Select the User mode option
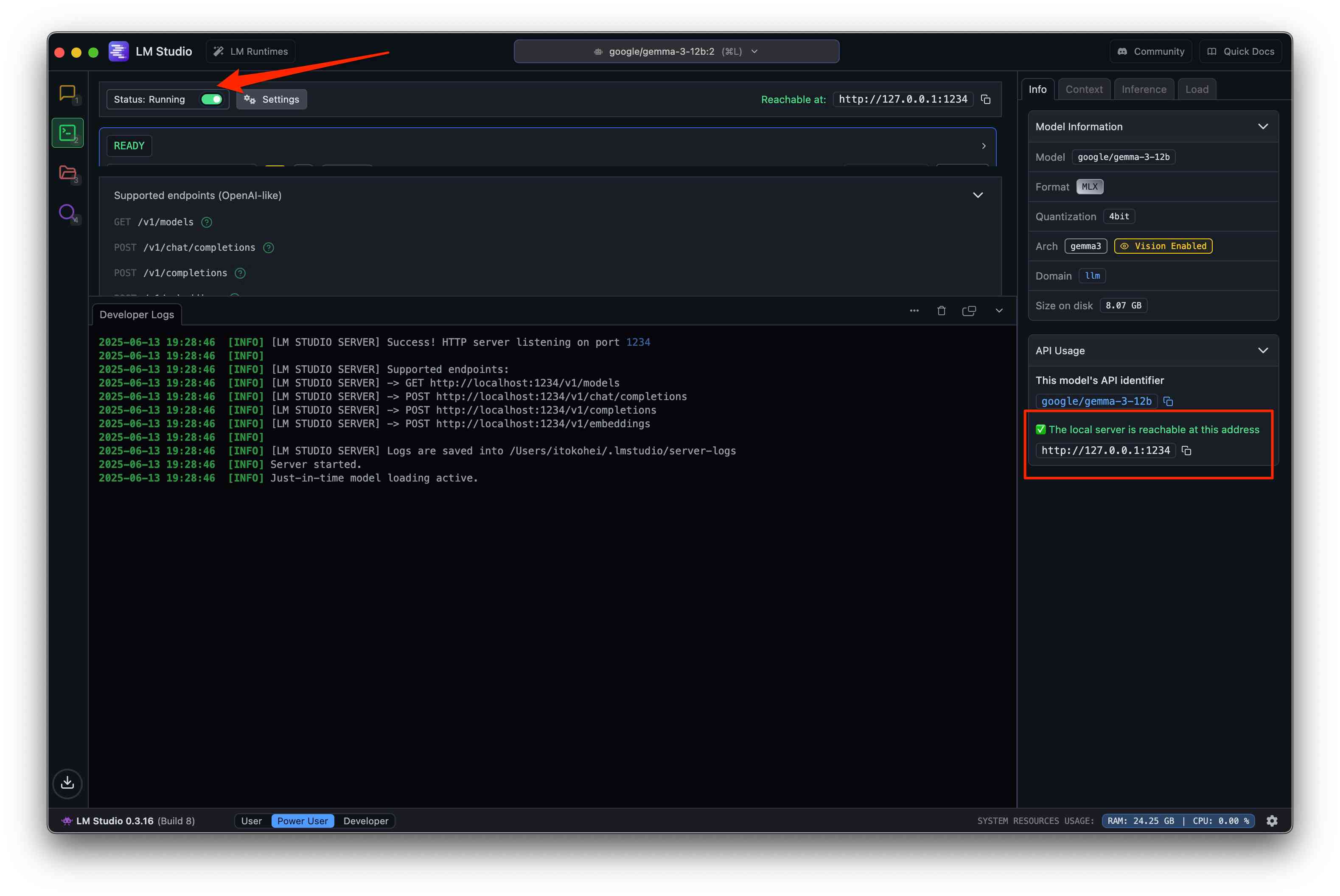The width and height of the screenshot is (1340, 896). click(x=252, y=821)
